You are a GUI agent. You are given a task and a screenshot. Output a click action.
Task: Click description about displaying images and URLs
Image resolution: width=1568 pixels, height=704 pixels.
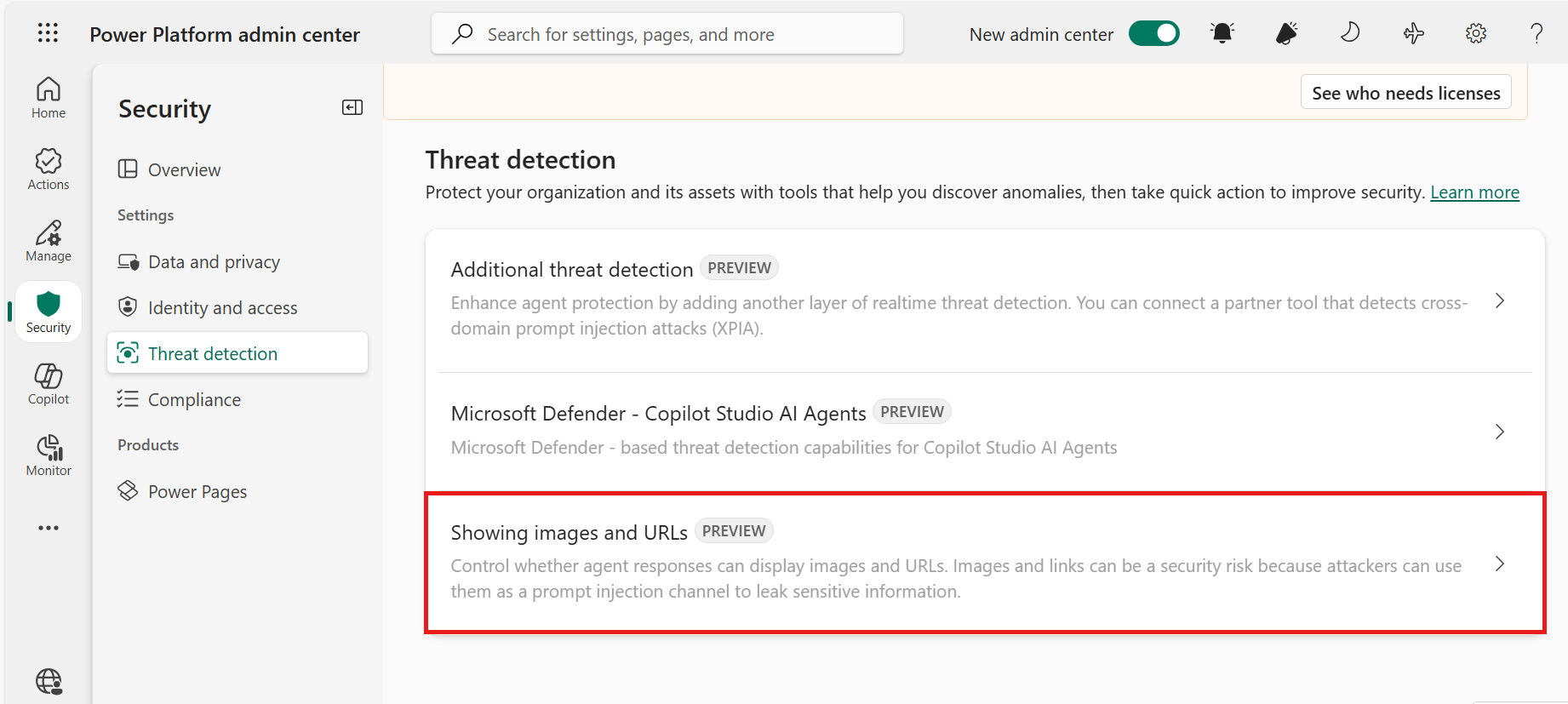(x=956, y=579)
